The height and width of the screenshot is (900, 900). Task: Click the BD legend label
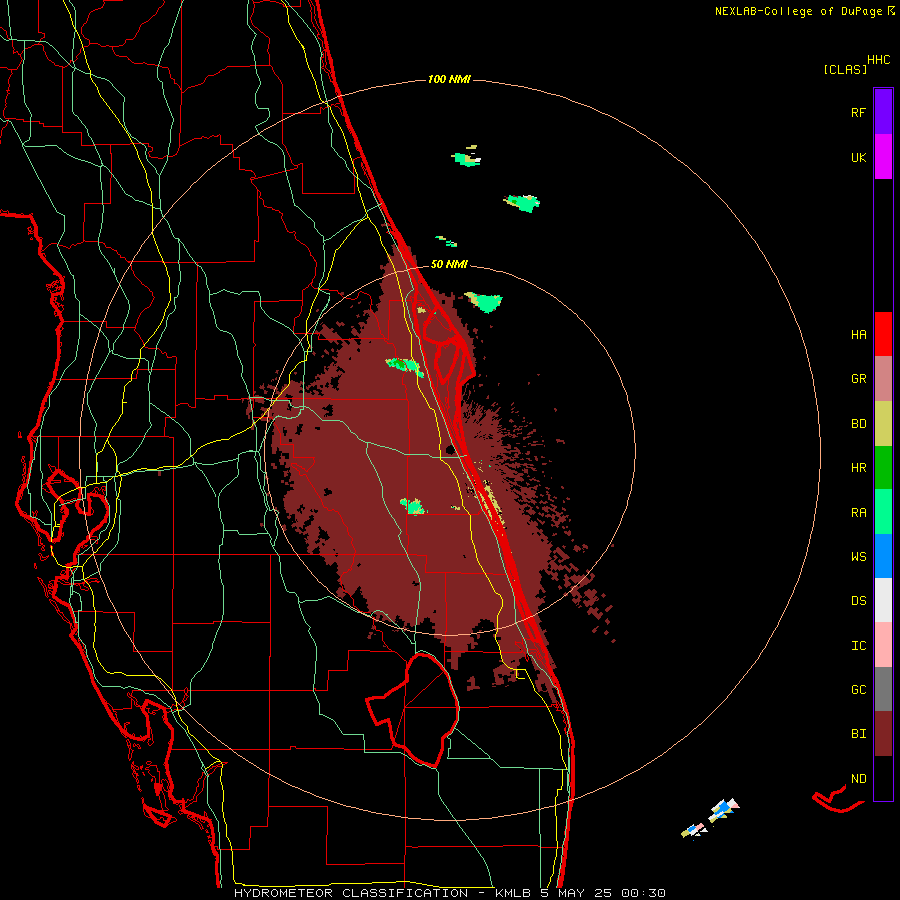[858, 424]
